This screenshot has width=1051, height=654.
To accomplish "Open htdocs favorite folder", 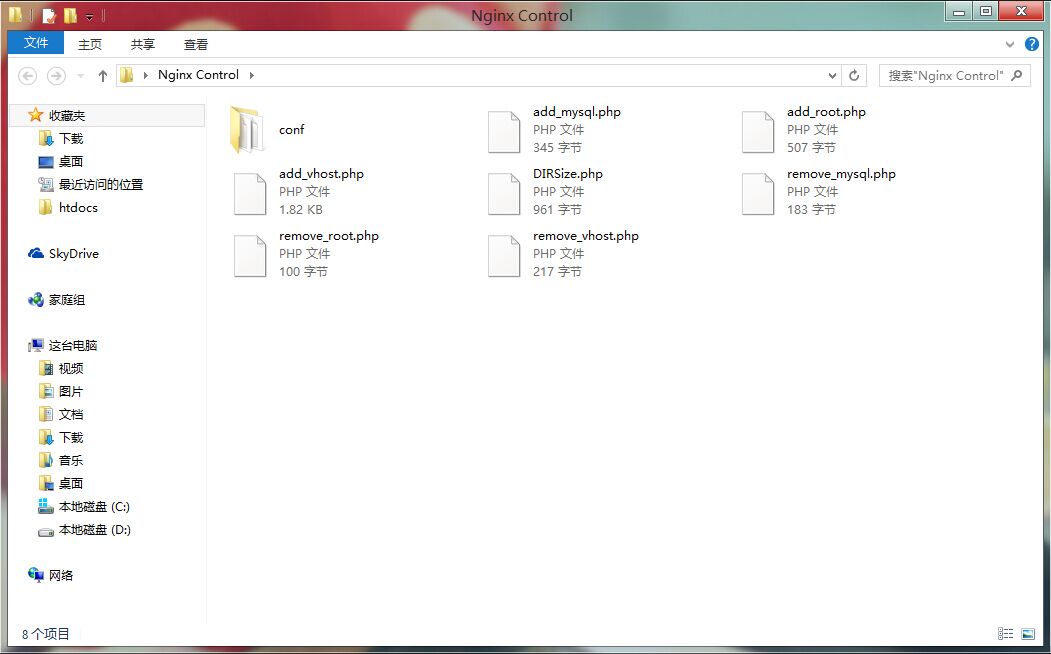I will (68, 207).
